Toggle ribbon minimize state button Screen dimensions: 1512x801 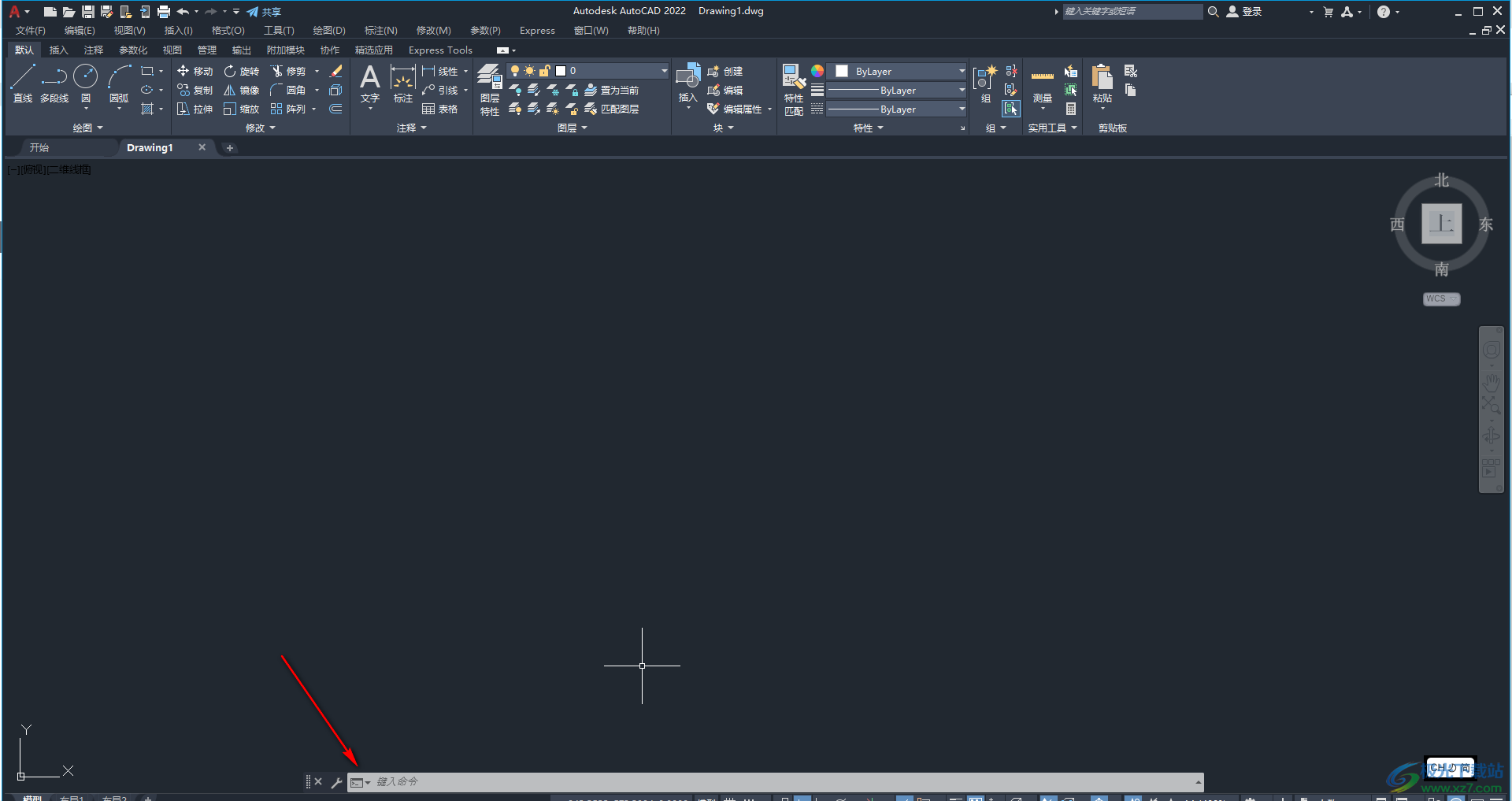pyautogui.click(x=502, y=50)
